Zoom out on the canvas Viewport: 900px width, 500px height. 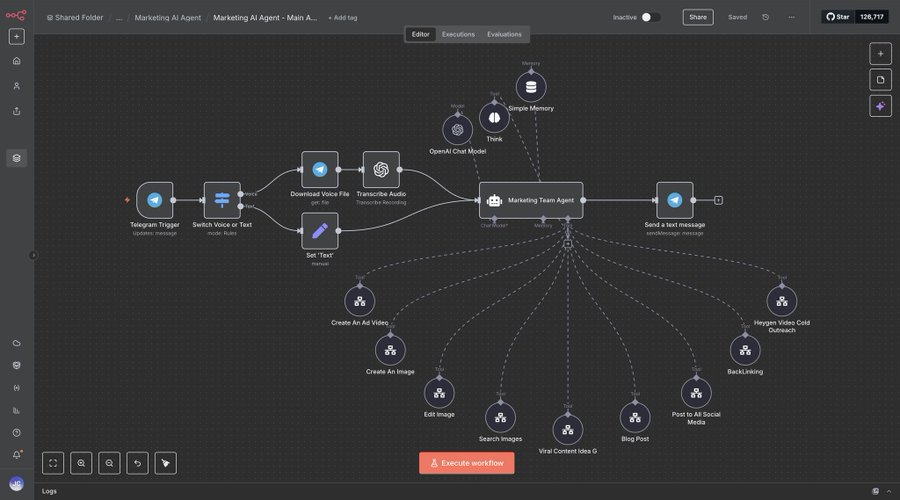[x=109, y=463]
